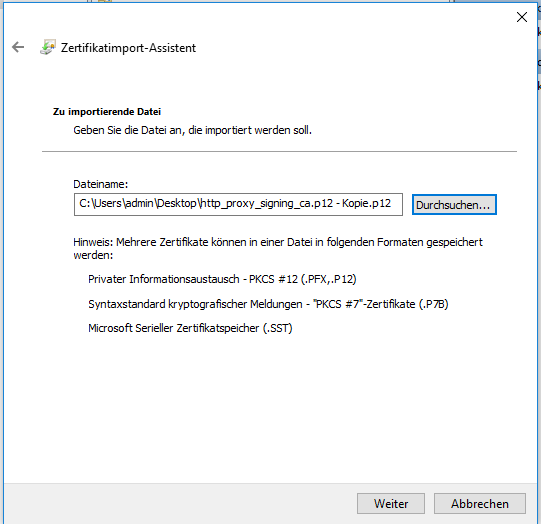Focus the Dateiname file path field
The width and height of the screenshot is (541, 524).
coord(238,204)
